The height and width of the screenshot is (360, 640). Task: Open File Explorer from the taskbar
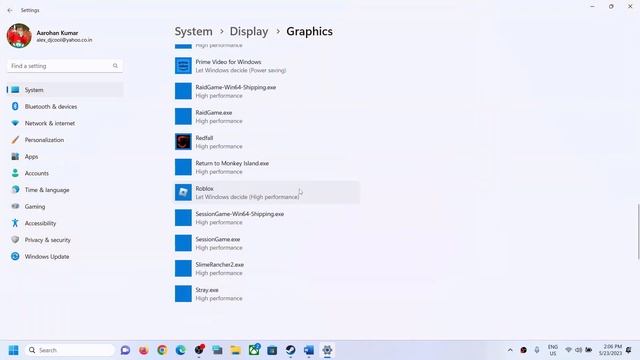[x=236, y=350]
